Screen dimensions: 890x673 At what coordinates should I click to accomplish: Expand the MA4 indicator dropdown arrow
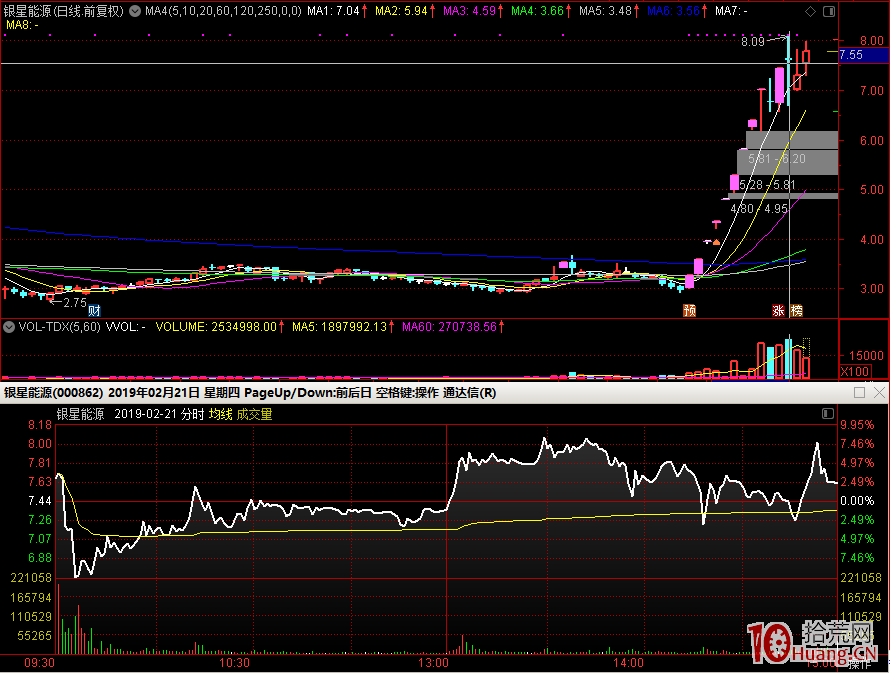tap(136, 12)
